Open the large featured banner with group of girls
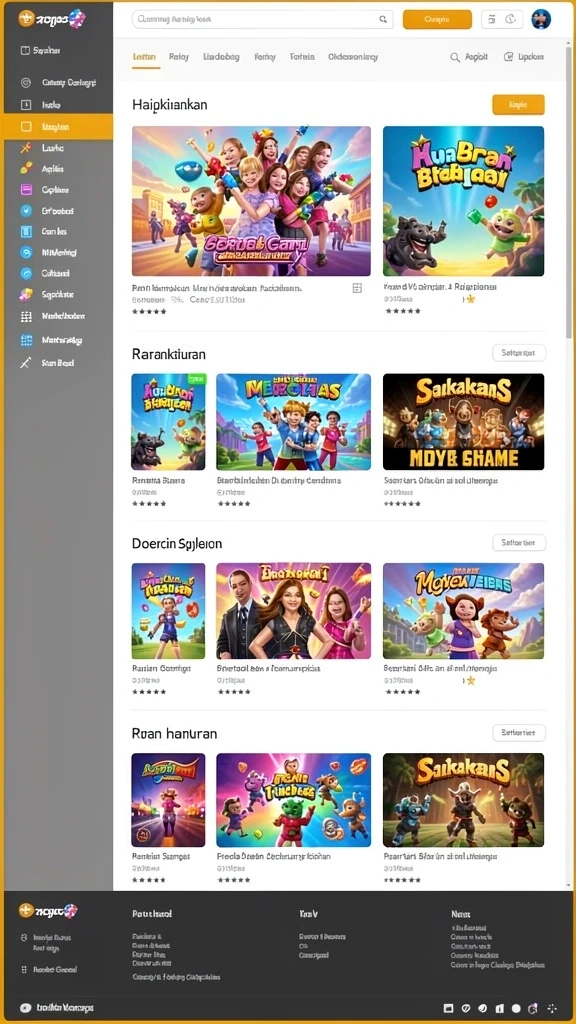This screenshot has width=576, height=1024. [x=251, y=201]
